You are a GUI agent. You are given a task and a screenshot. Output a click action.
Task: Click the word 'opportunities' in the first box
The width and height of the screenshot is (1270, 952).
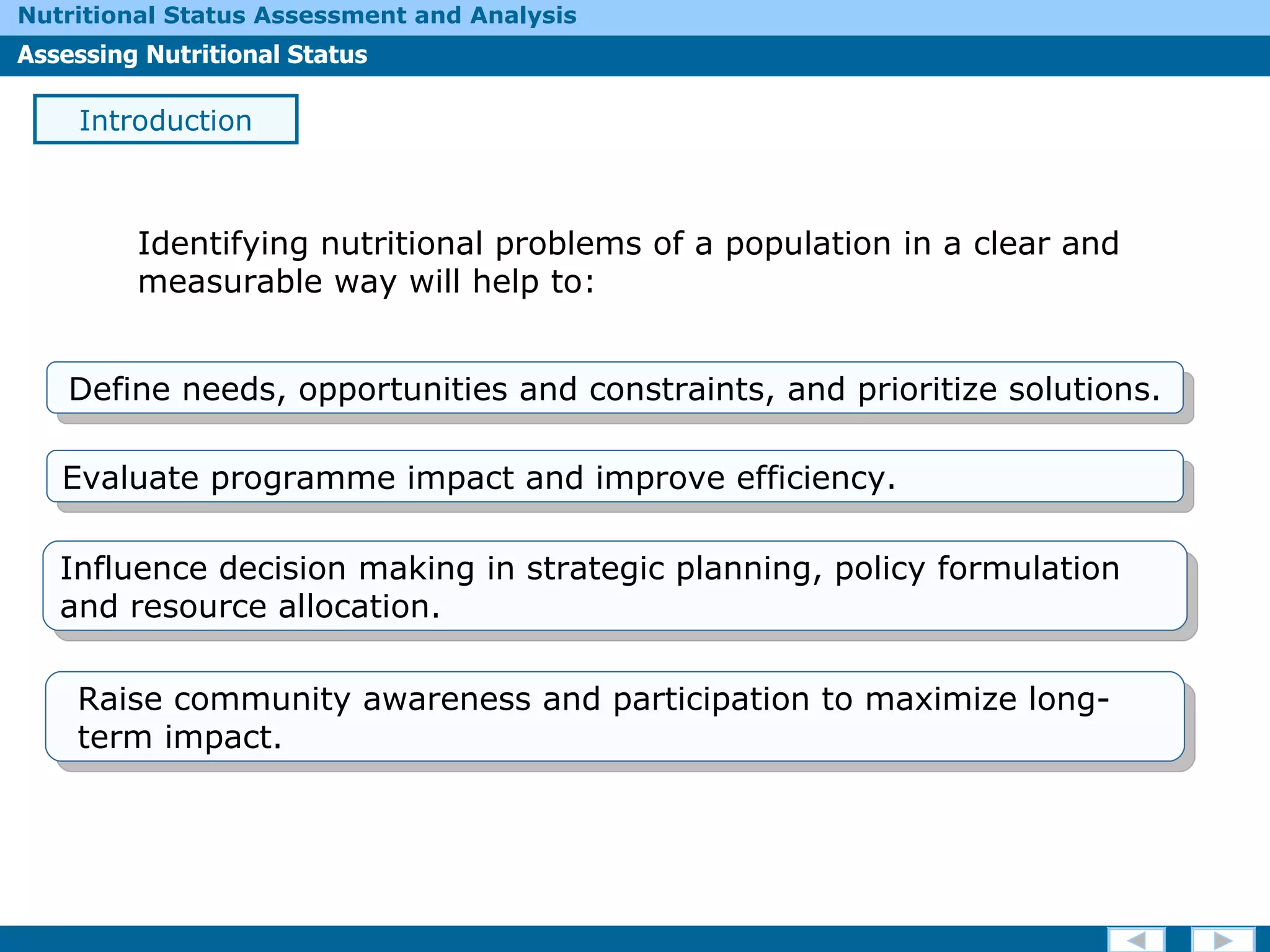coord(403,390)
